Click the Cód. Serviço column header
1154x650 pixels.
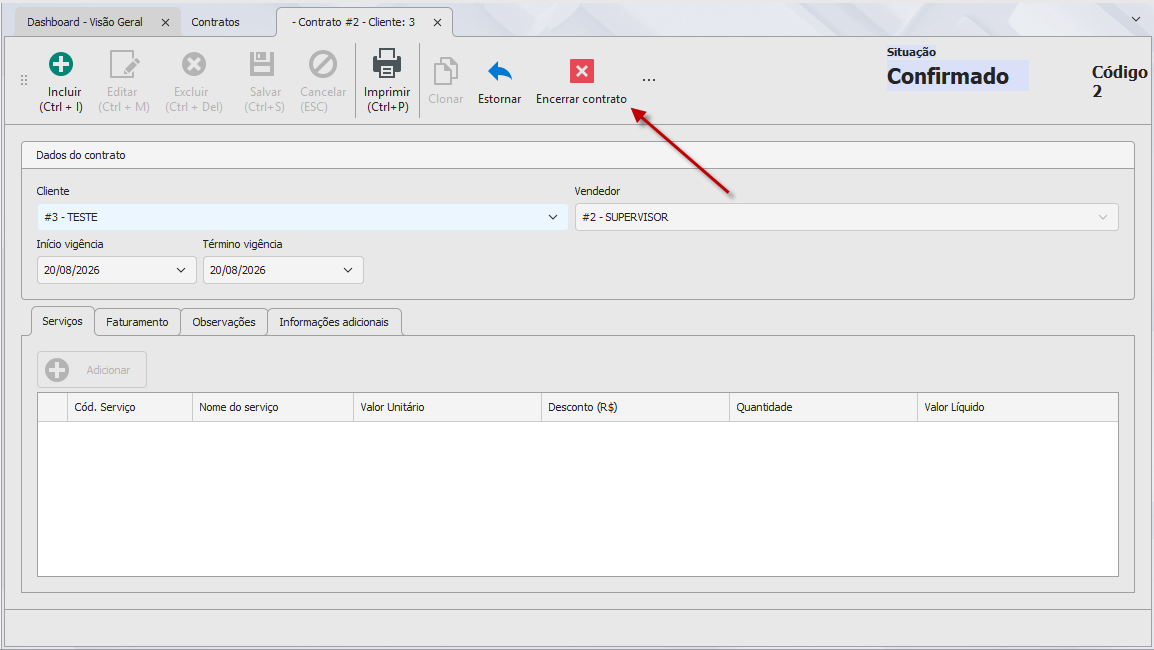click(x=130, y=407)
